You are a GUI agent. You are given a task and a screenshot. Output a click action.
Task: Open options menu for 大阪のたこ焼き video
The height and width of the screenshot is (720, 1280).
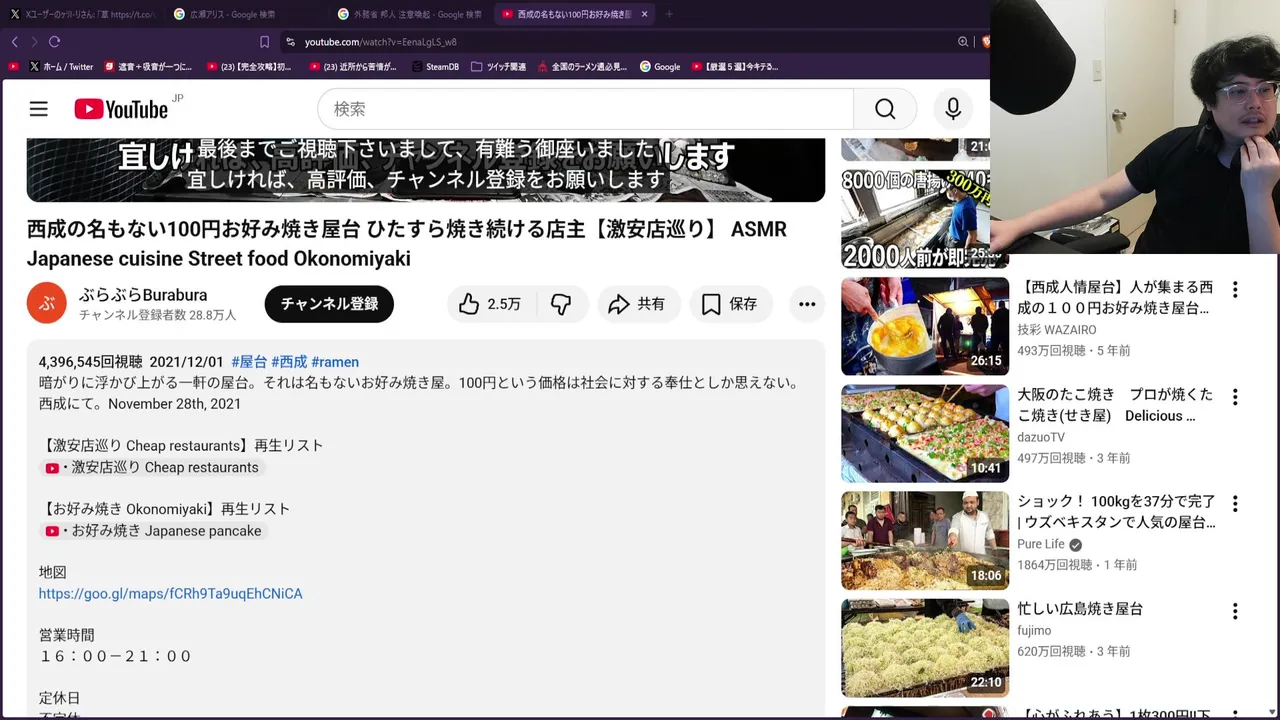coord(1235,397)
